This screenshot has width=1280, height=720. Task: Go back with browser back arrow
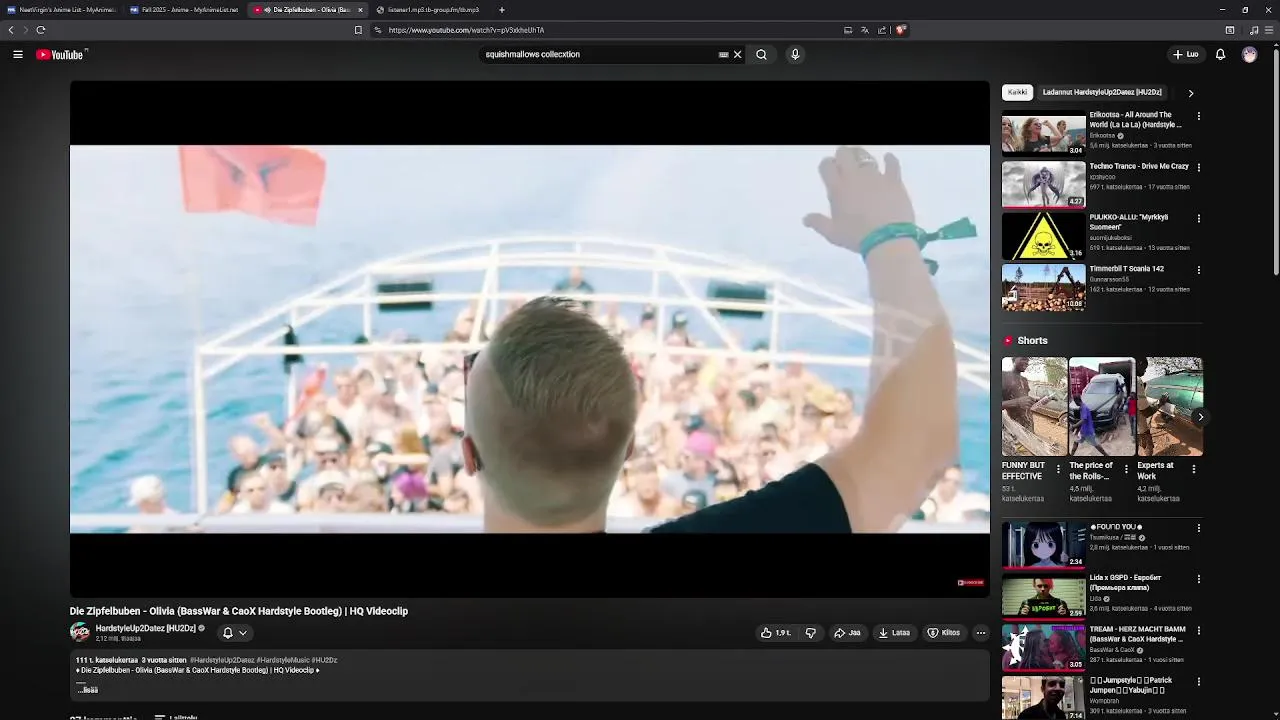point(11,30)
